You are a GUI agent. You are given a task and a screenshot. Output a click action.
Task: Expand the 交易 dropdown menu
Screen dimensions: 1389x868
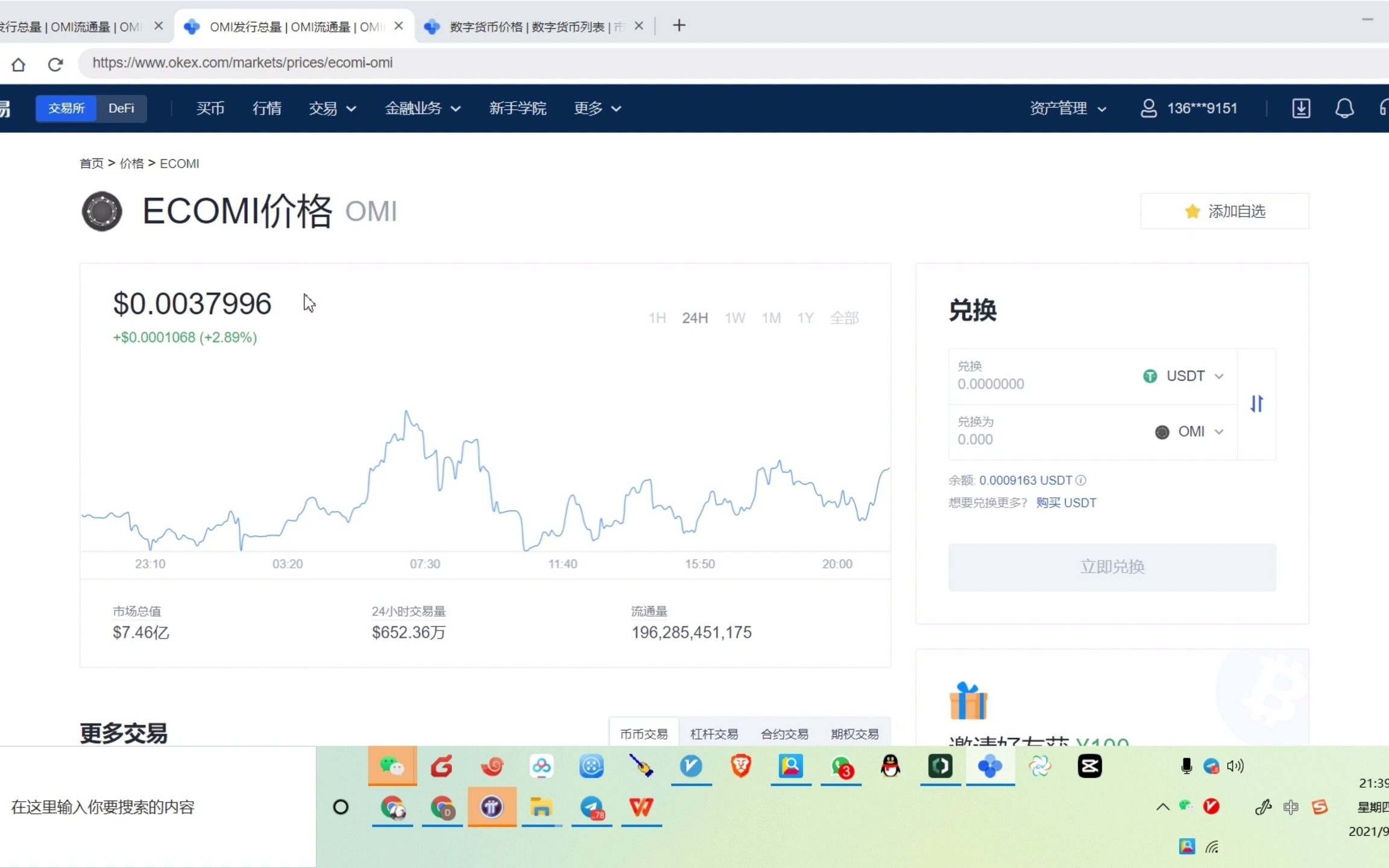[x=332, y=108]
